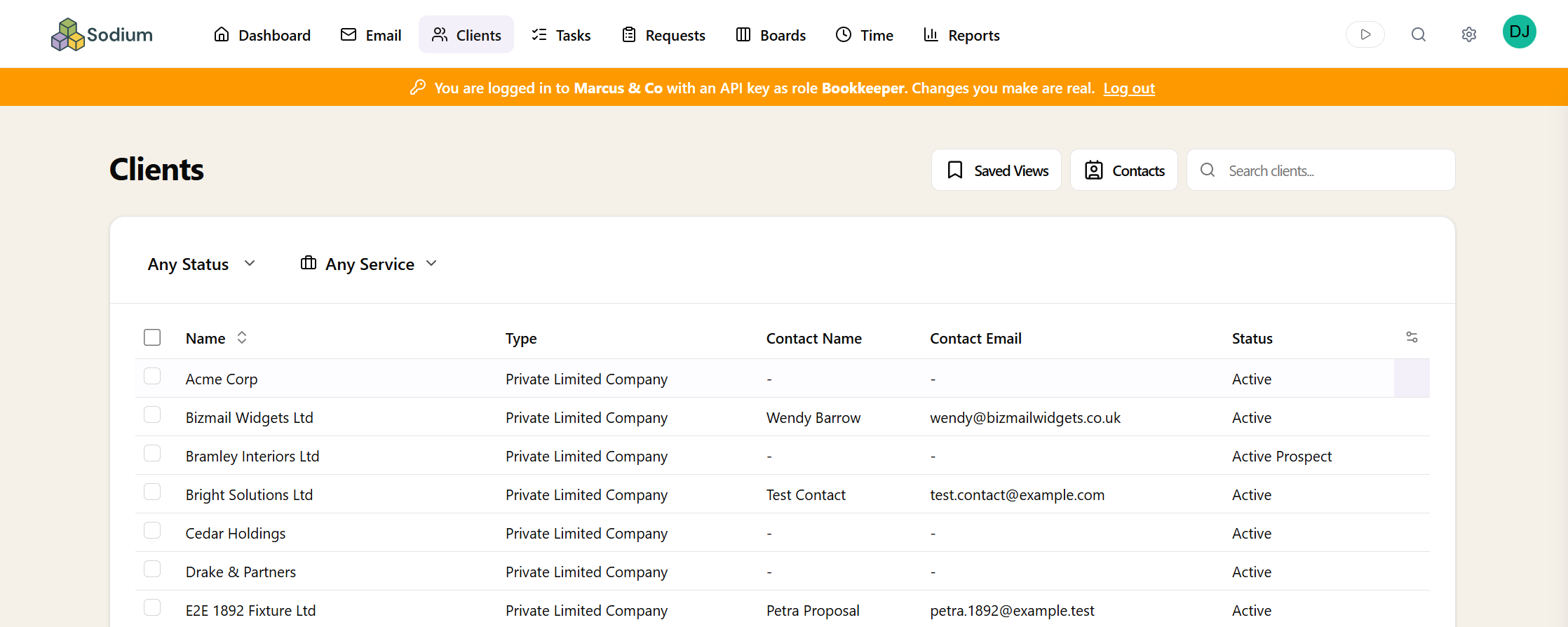1568x627 pixels.
Task: Open Cedar Holdings client
Action: [236, 533]
